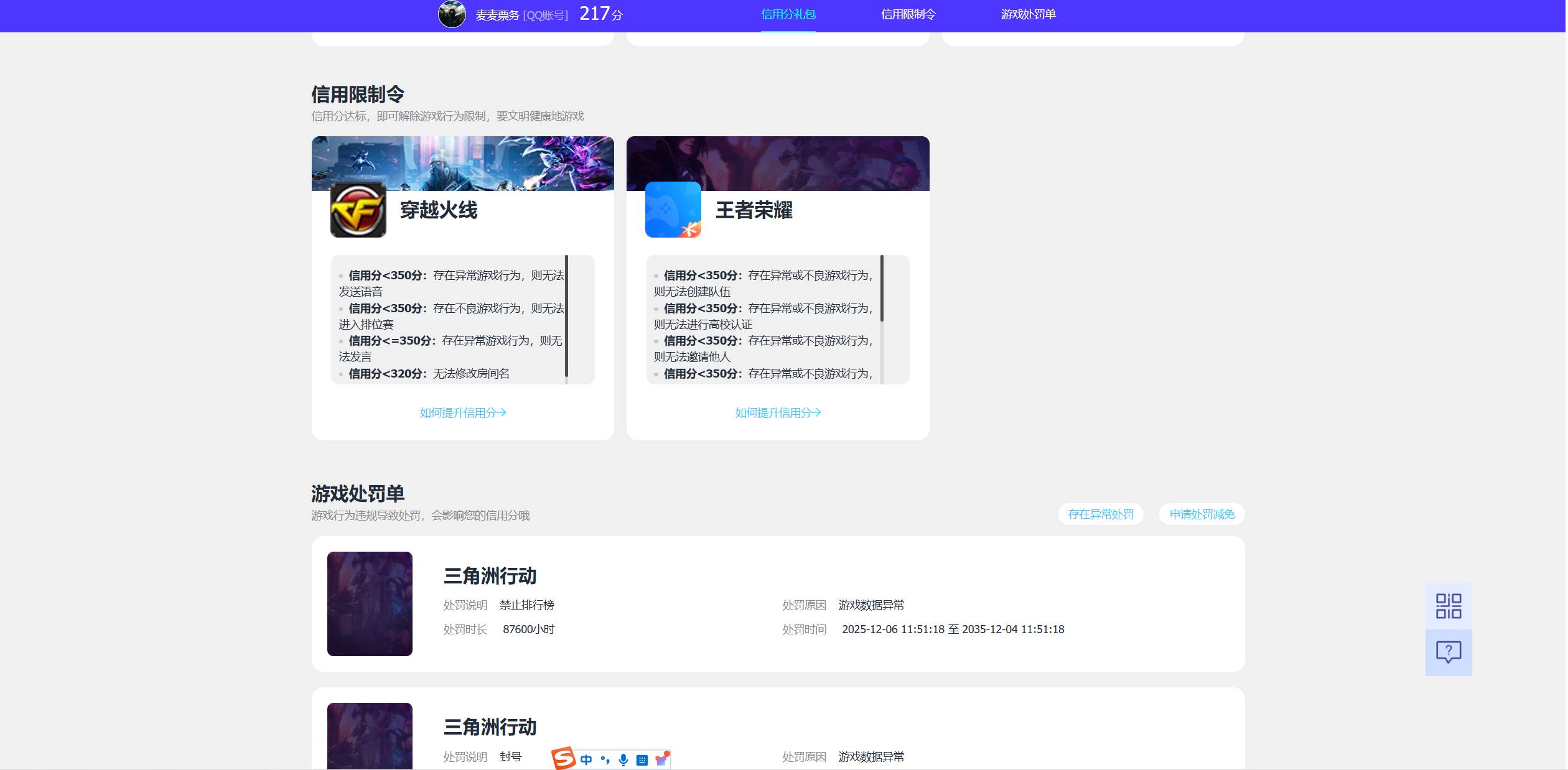Image resolution: width=1568 pixels, height=770 pixels.
Task: Click the 穿越火线 card banner image
Action: [x=463, y=163]
